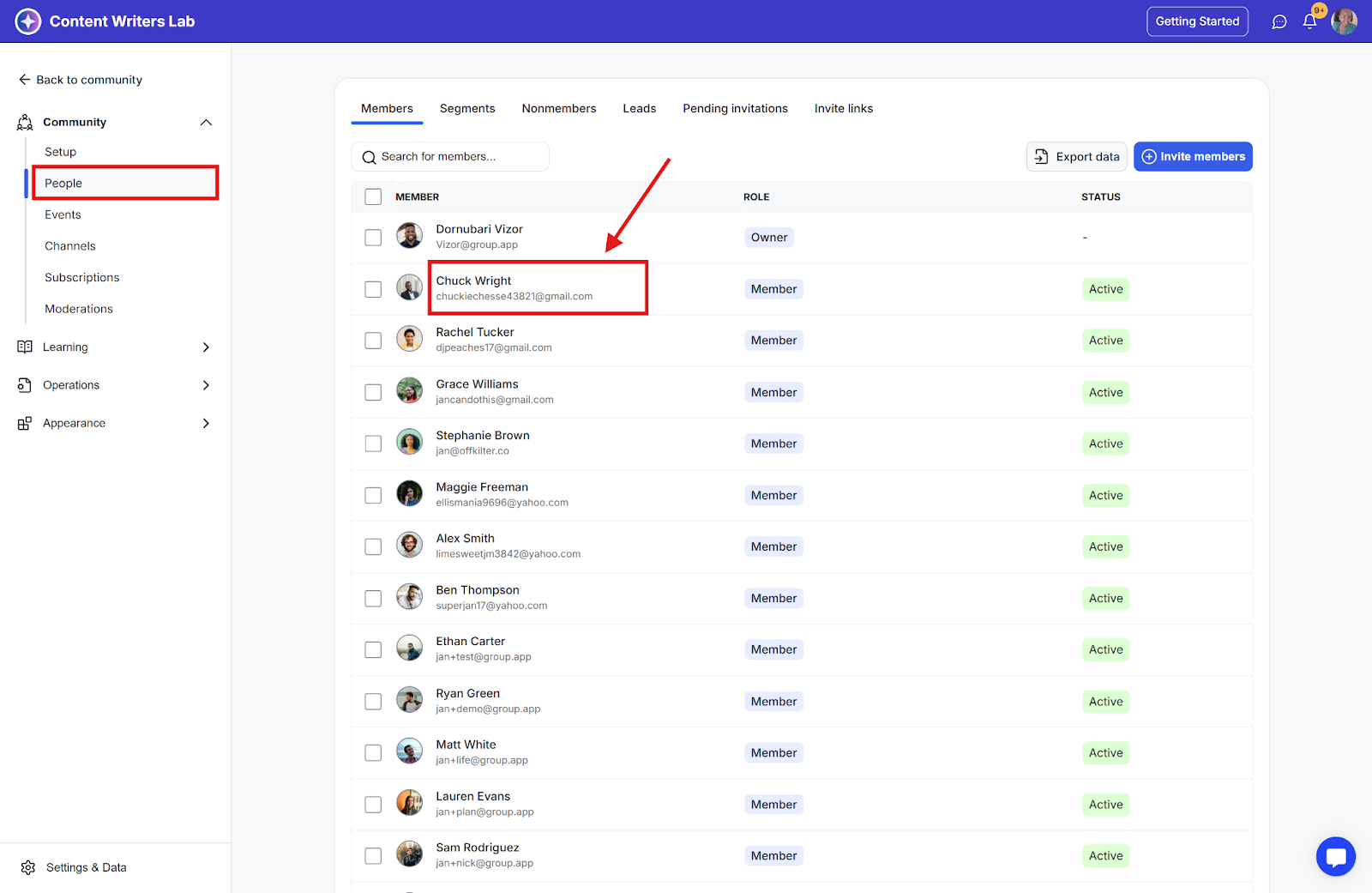This screenshot has height=893, width=1372.
Task: Click the back arrow to community
Action: click(25, 80)
